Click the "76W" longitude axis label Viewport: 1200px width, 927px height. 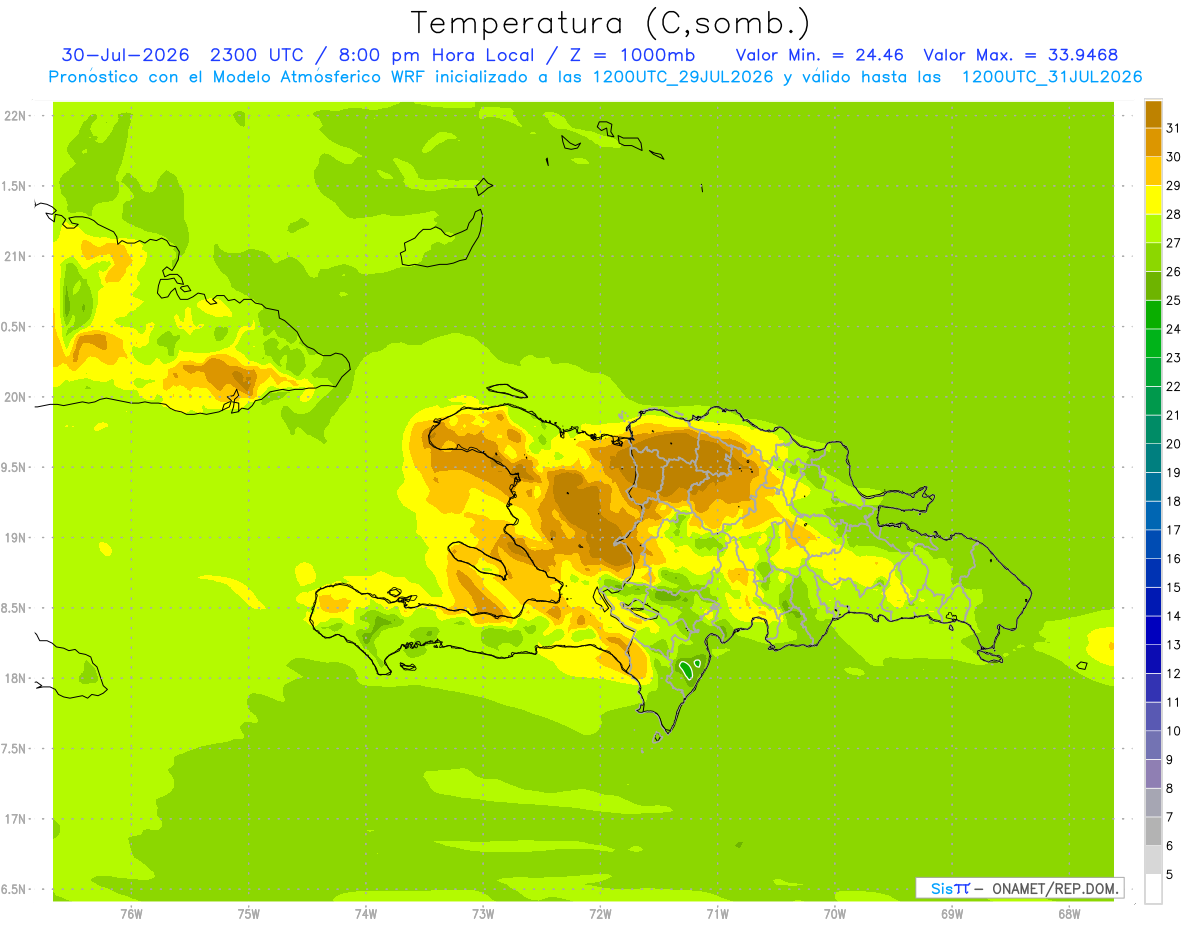tap(131, 914)
